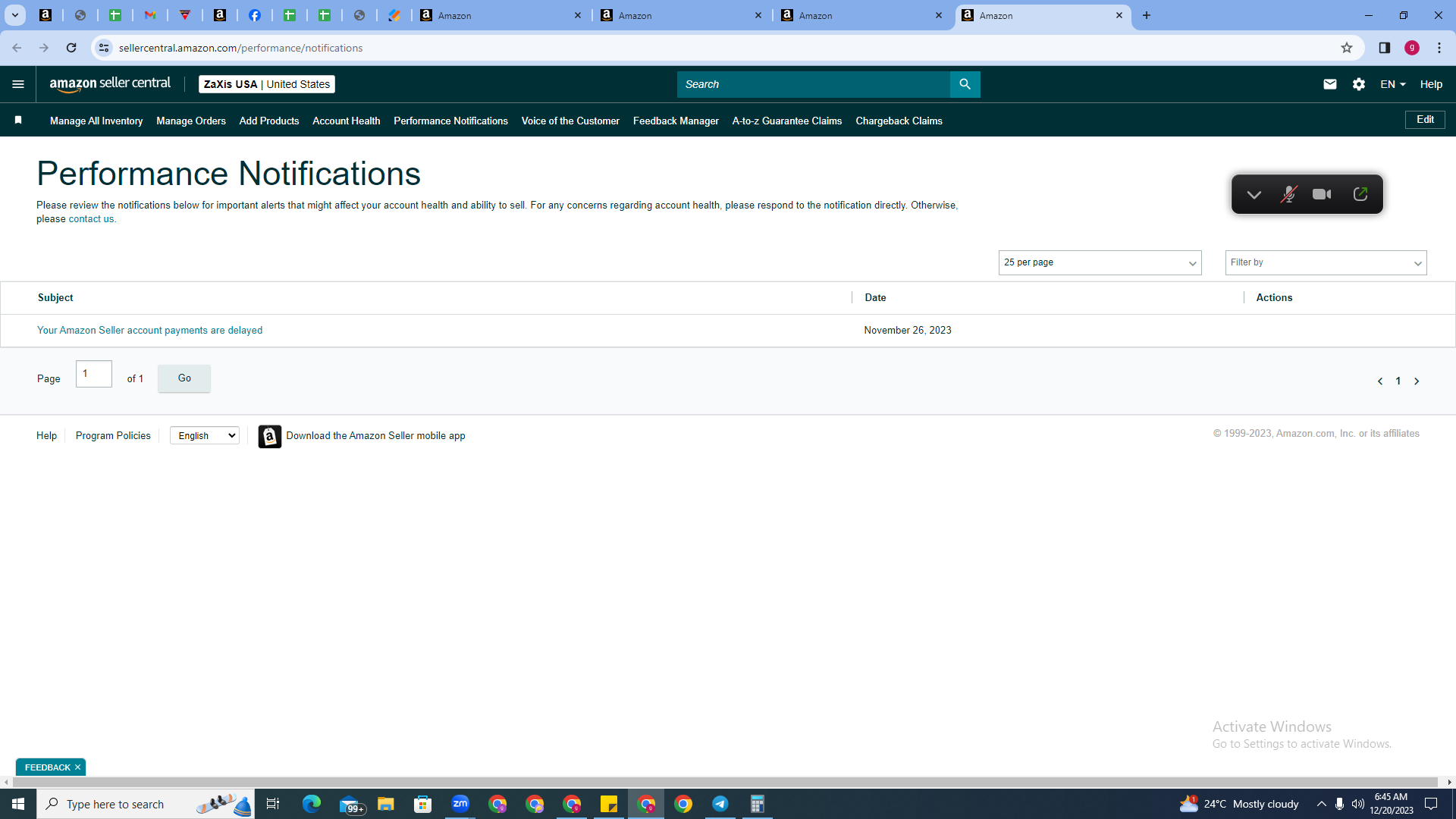Open a new browser tab

(1147, 15)
